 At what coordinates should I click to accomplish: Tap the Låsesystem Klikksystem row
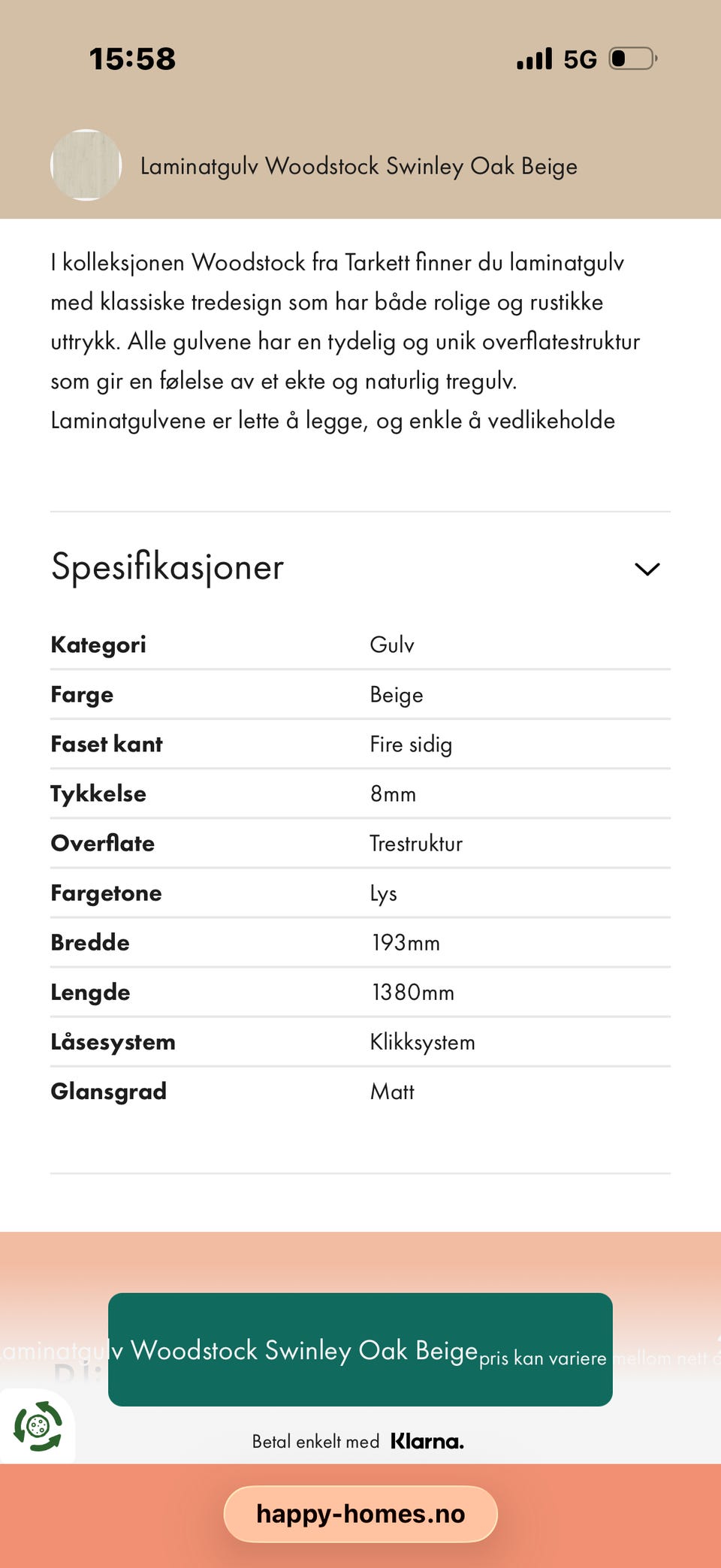[x=360, y=1041]
